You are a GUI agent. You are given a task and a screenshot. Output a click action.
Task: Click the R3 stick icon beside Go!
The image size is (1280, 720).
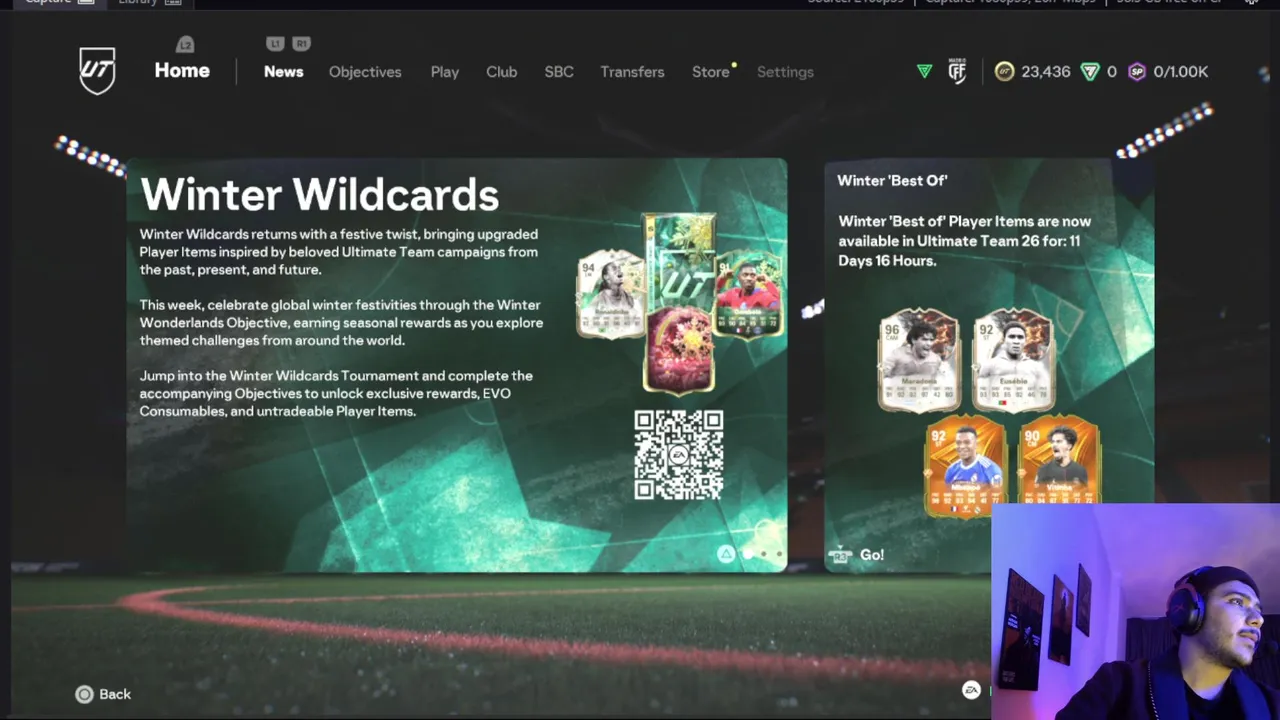click(x=840, y=555)
